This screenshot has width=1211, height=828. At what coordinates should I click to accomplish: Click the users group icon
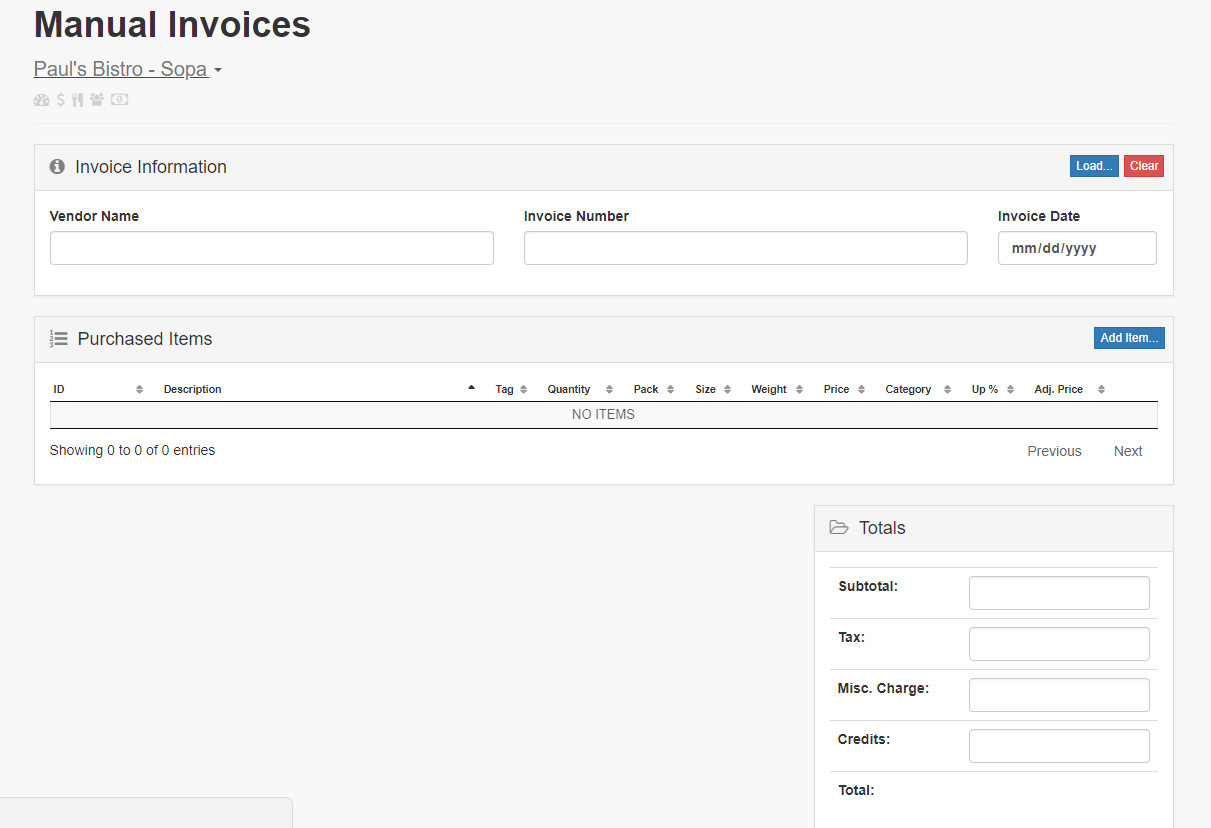[96, 99]
